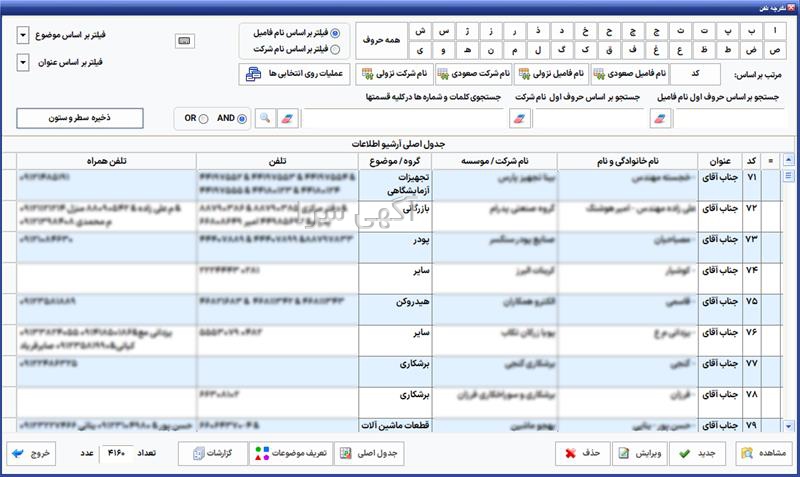The height and width of the screenshot is (477, 800).
Task: Click the نام شرکت / موسسه column header
Action: [x=494, y=161]
